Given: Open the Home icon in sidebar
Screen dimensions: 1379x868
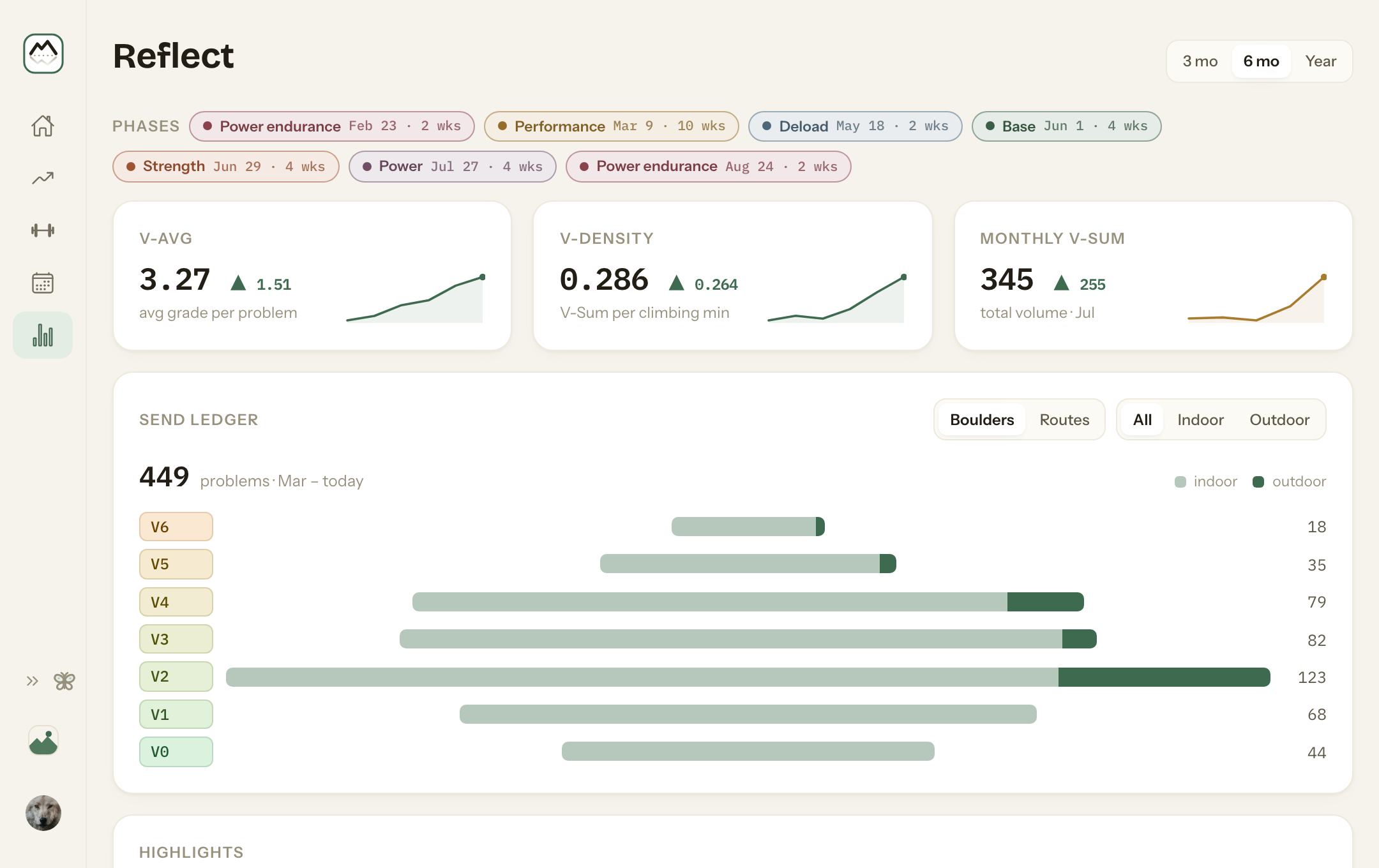Looking at the screenshot, I should [x=43, y=126].
